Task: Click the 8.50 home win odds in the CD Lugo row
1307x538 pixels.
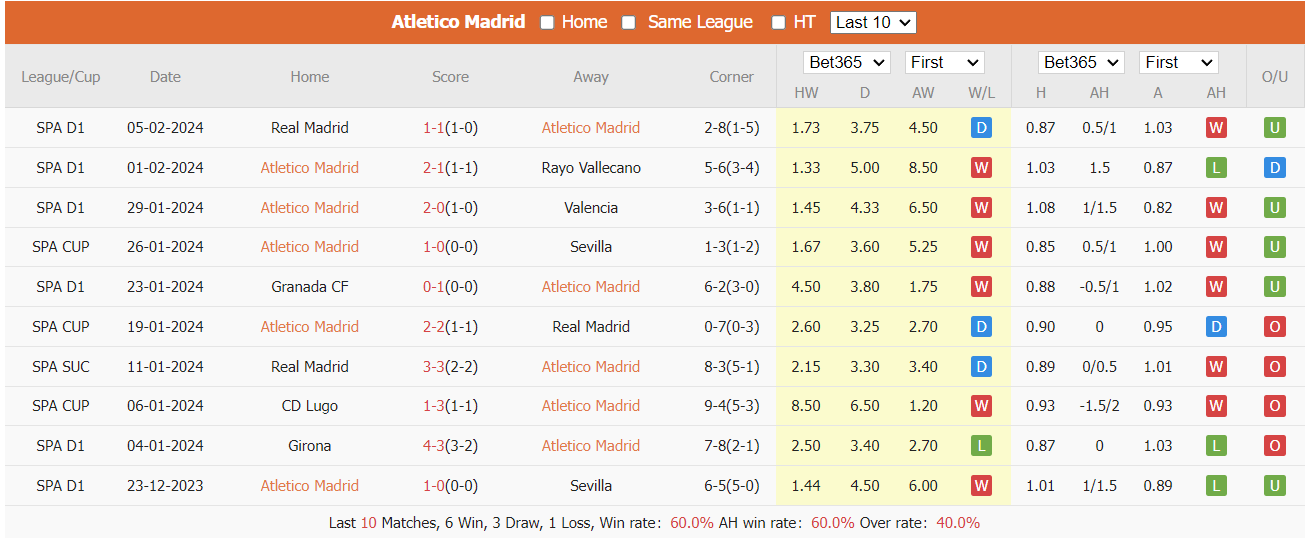Action: click(805, 406)
